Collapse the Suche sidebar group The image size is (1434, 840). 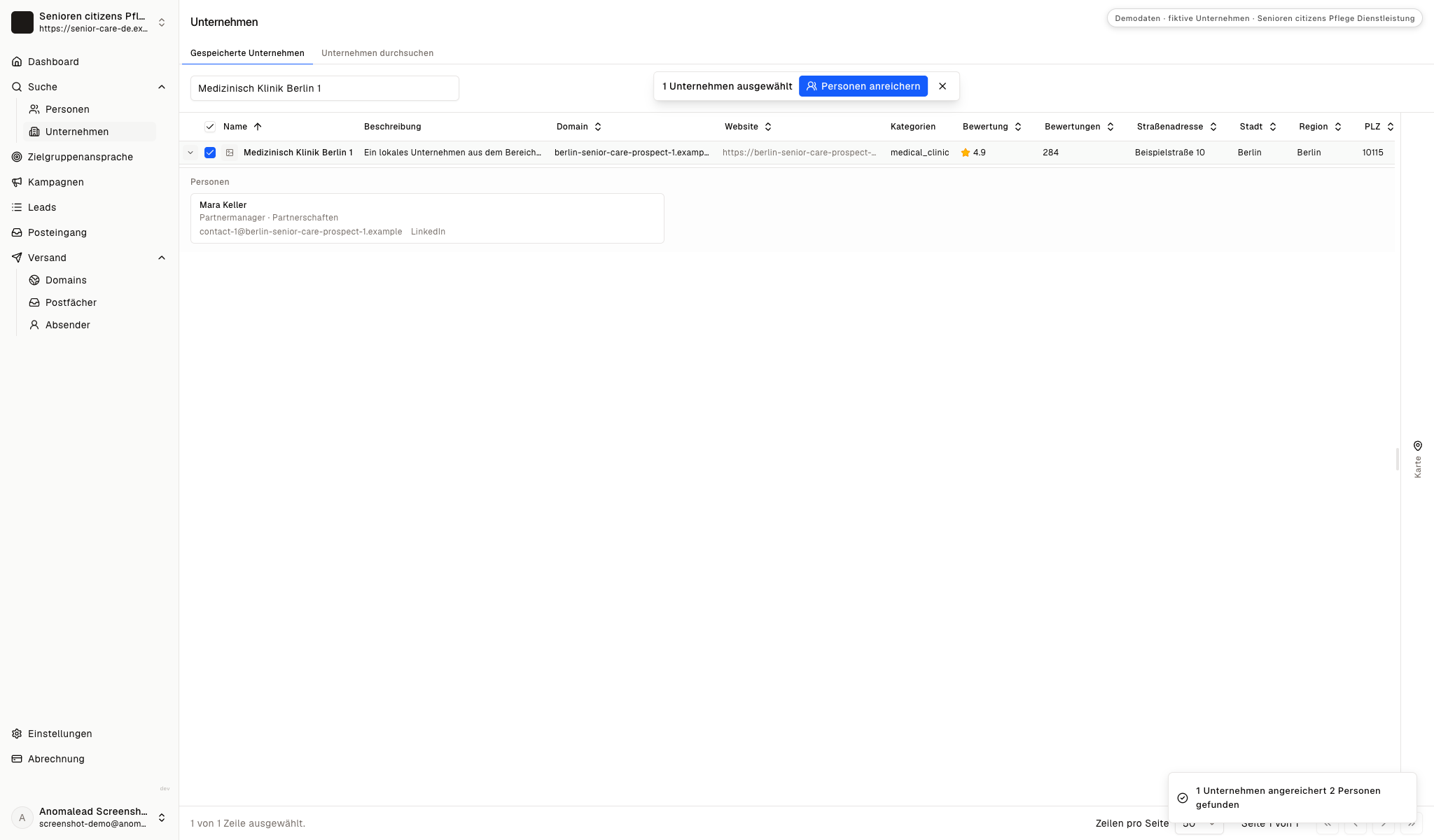(x=162, y=87)
